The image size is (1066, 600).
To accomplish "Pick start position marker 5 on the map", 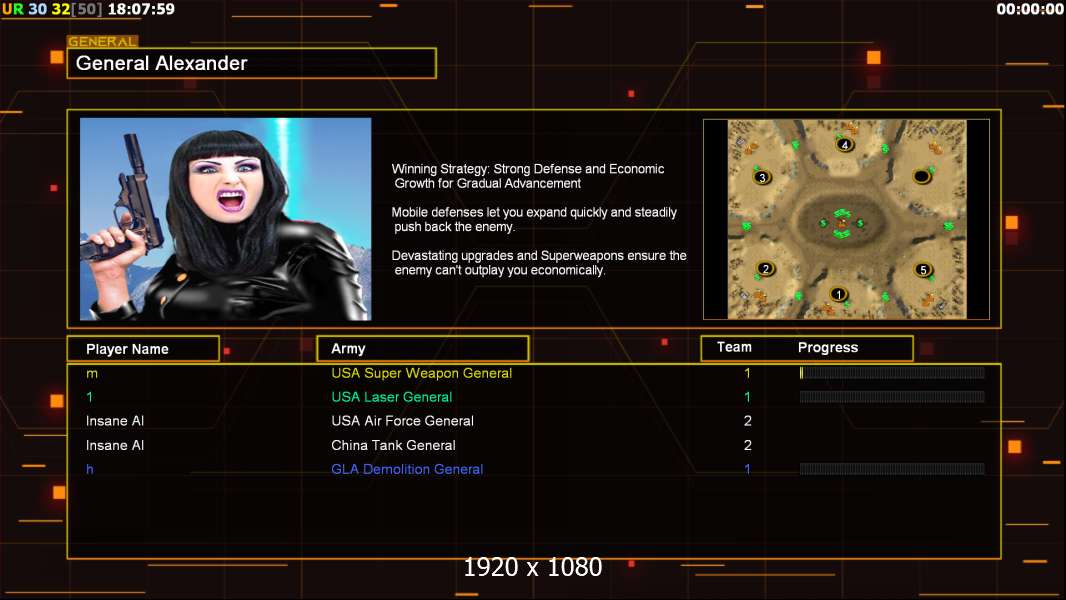I will tap(923, 270).
